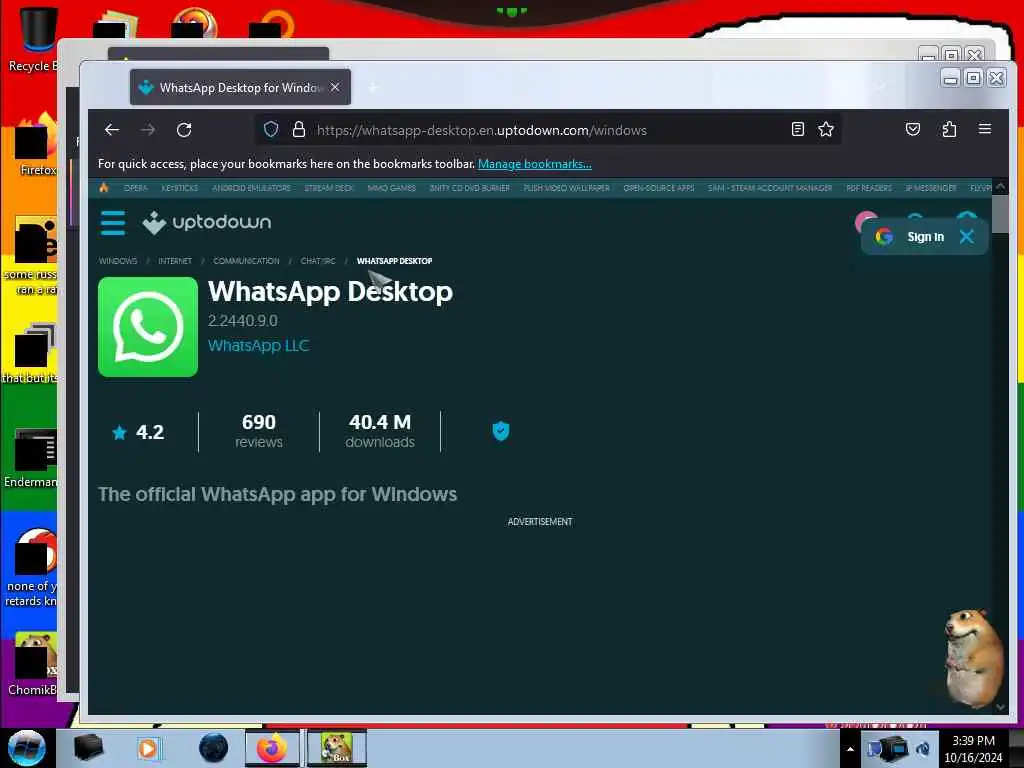Open Manage bookmarks link
Image resolution: width=1024 pixels, height=768 pixels.
(x=534, y=164)
